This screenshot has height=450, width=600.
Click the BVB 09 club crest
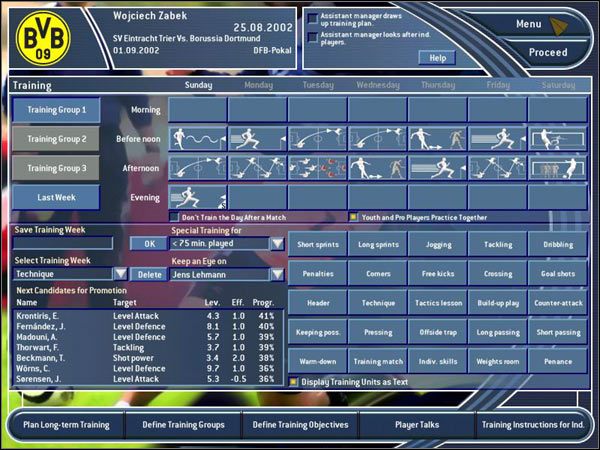39,36
